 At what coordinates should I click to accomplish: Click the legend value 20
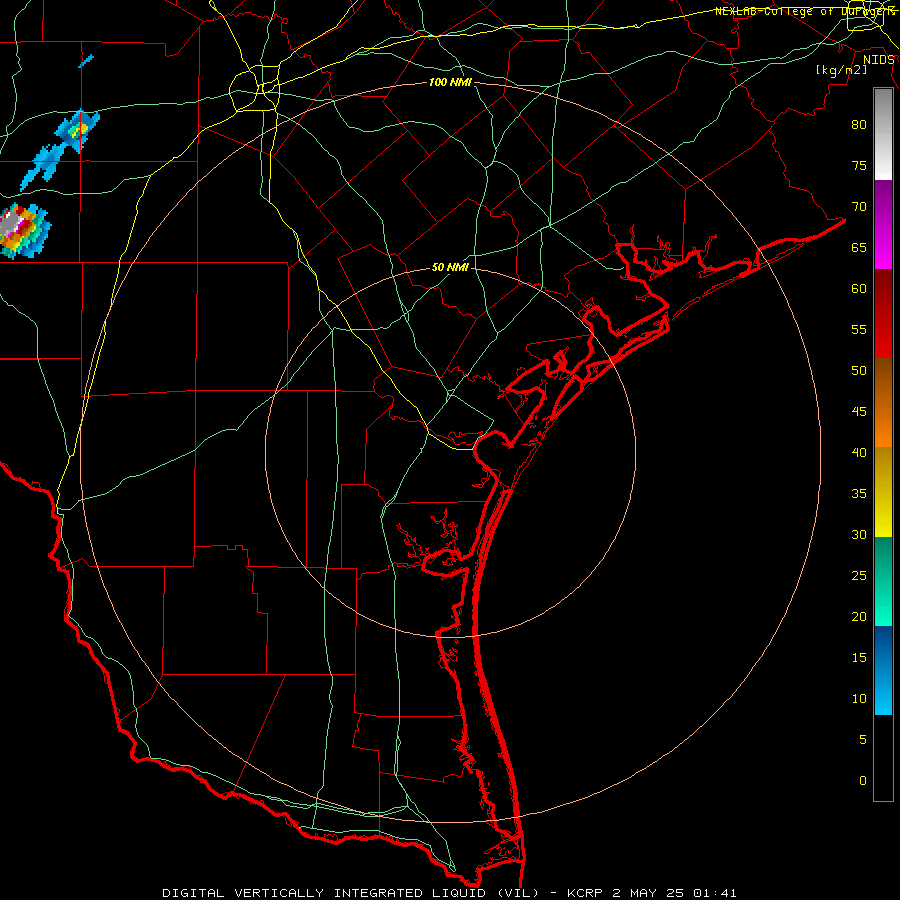(x=859, y=616)
